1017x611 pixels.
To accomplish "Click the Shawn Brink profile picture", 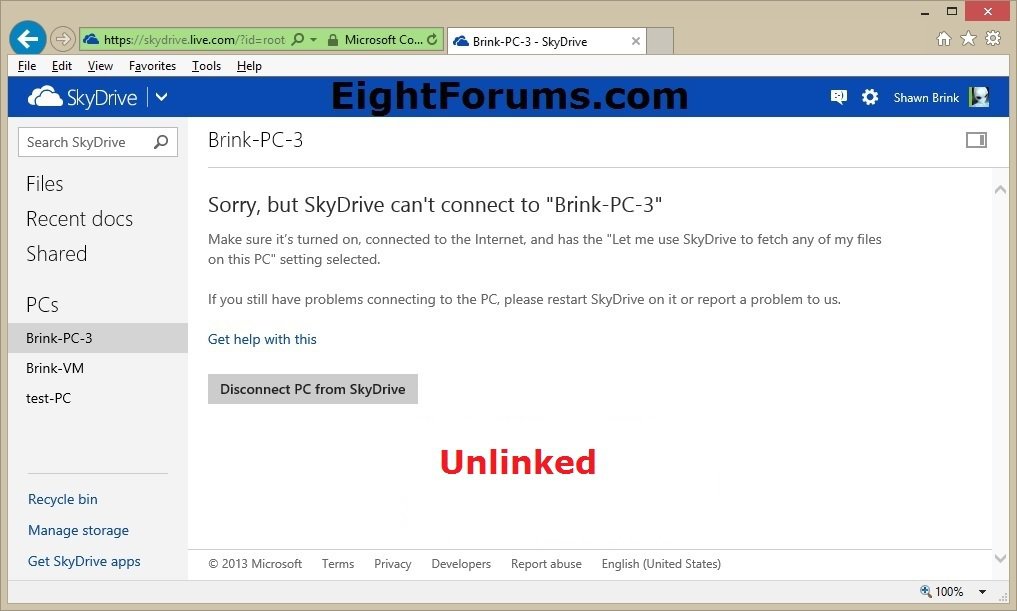I will 979,97.
